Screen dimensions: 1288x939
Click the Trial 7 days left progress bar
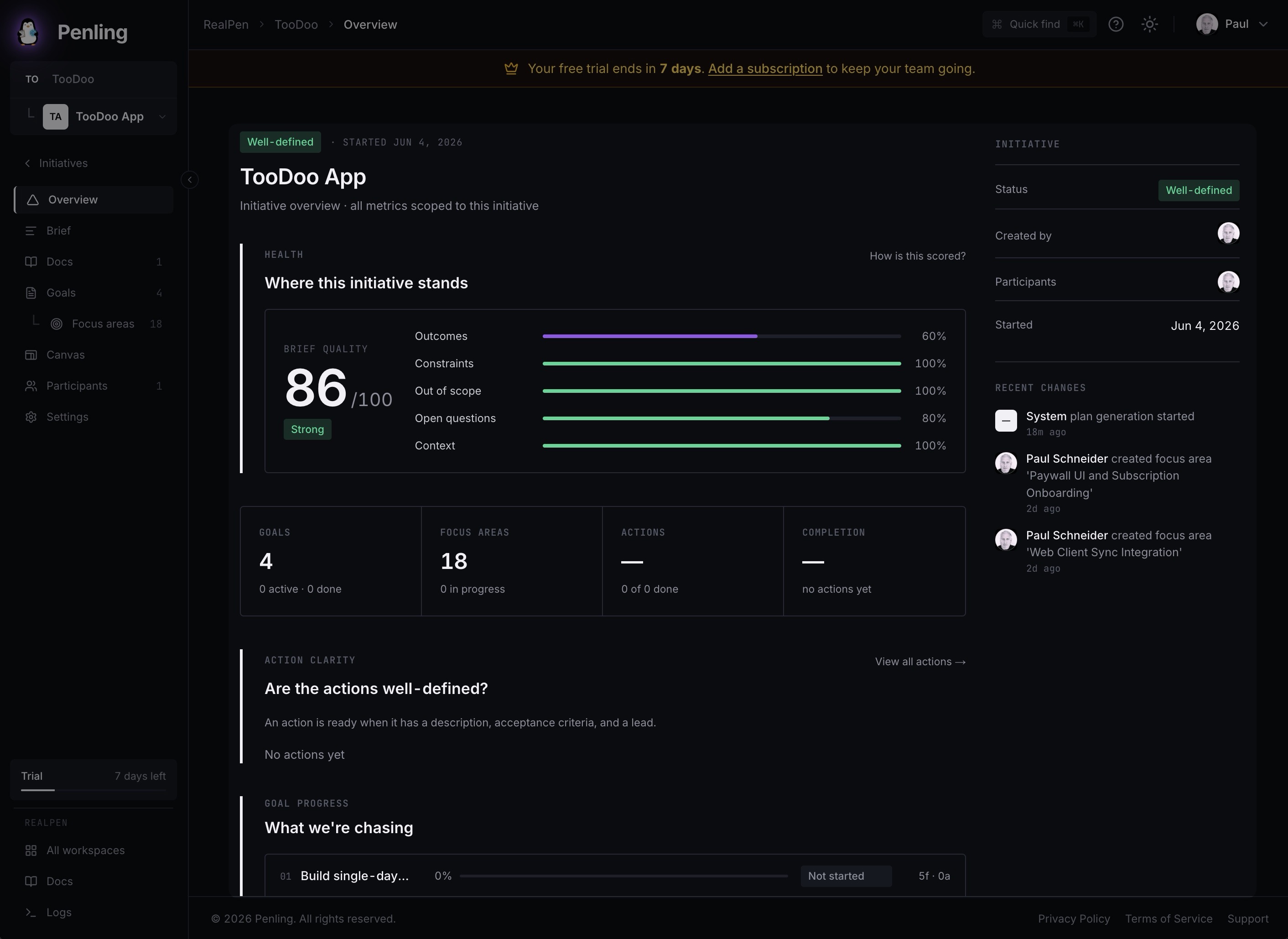click(94, 790)
